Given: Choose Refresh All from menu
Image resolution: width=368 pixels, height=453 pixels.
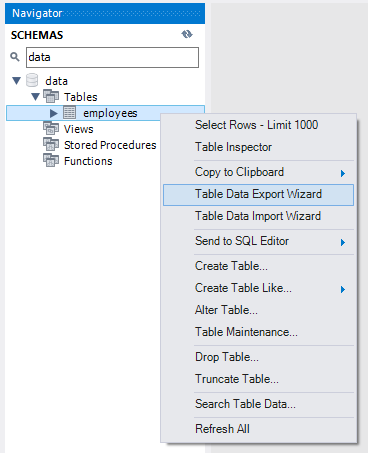Looking at the screenshot, I should click(258, 429).
